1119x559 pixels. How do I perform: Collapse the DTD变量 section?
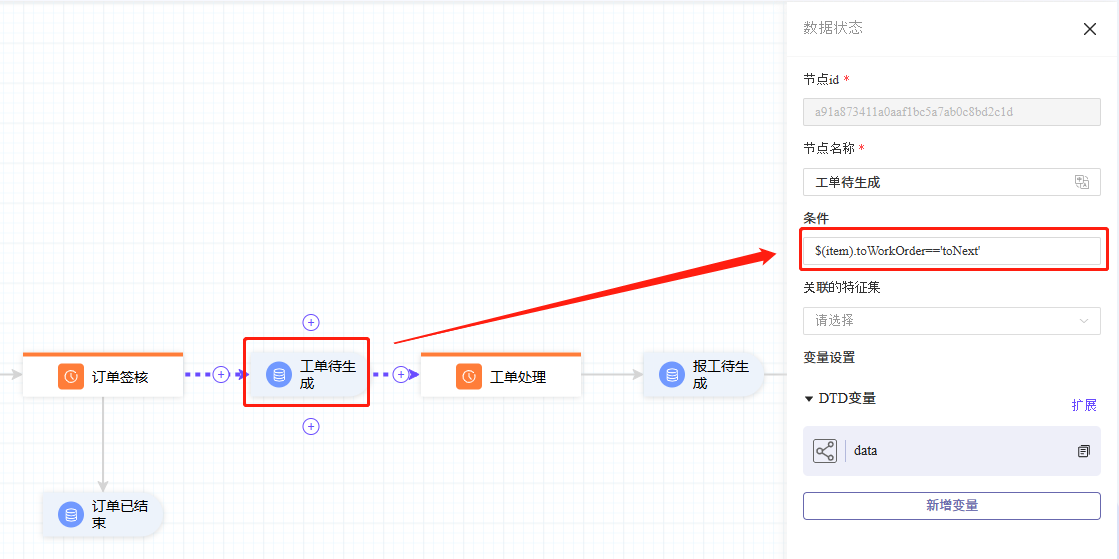pos(809,398)
